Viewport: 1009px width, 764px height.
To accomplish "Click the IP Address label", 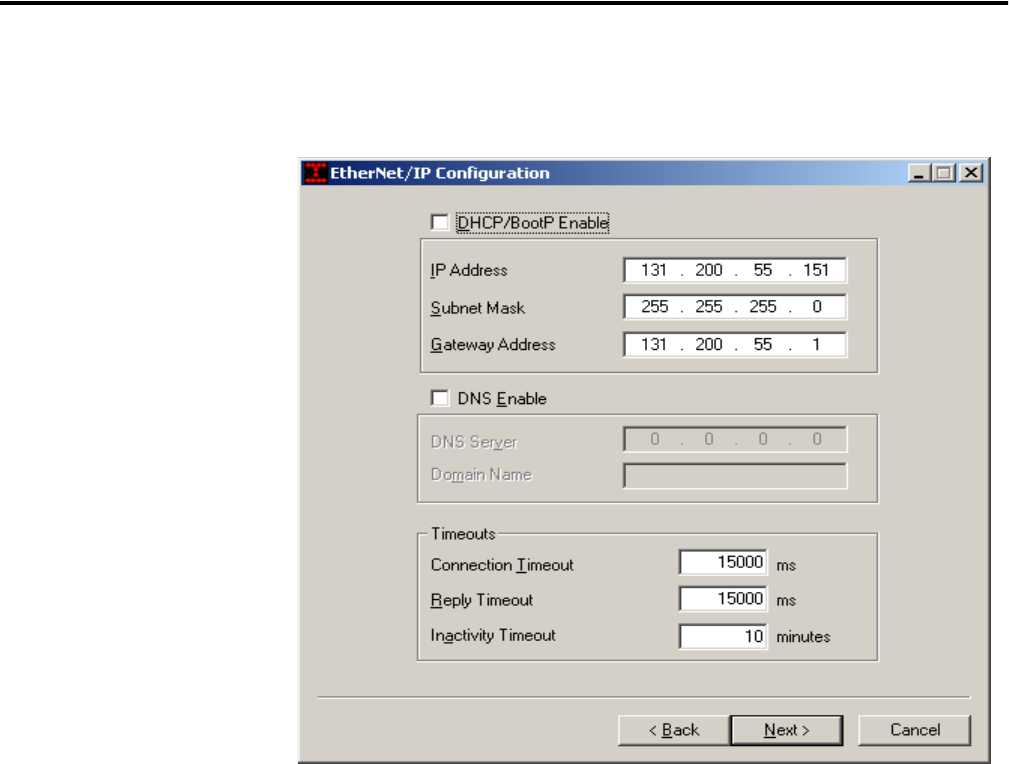I will [x=469, y=270].
